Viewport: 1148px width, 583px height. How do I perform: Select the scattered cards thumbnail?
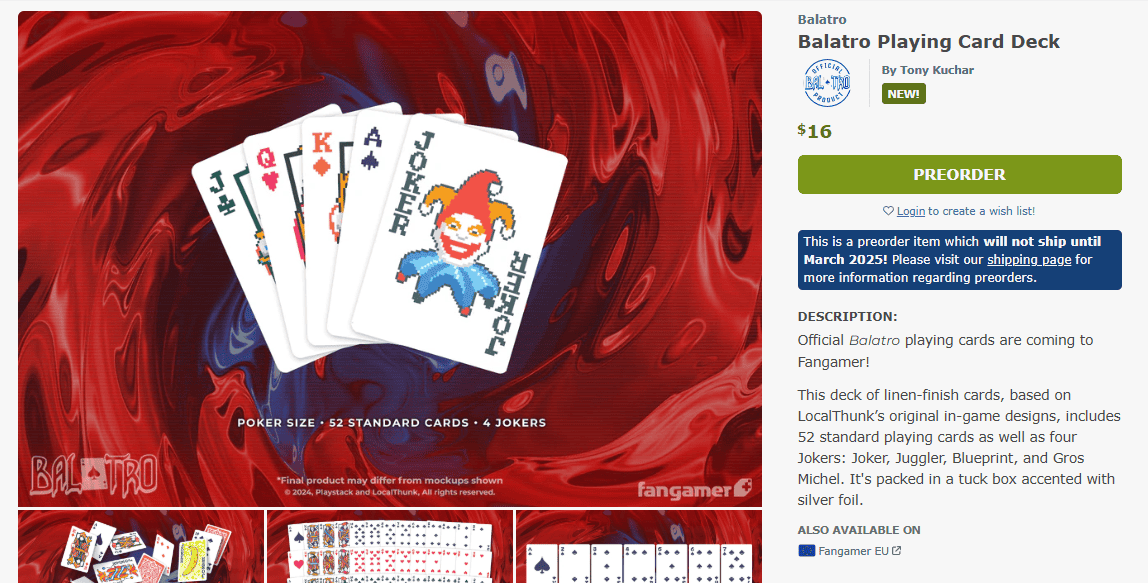tap(141, 547)
